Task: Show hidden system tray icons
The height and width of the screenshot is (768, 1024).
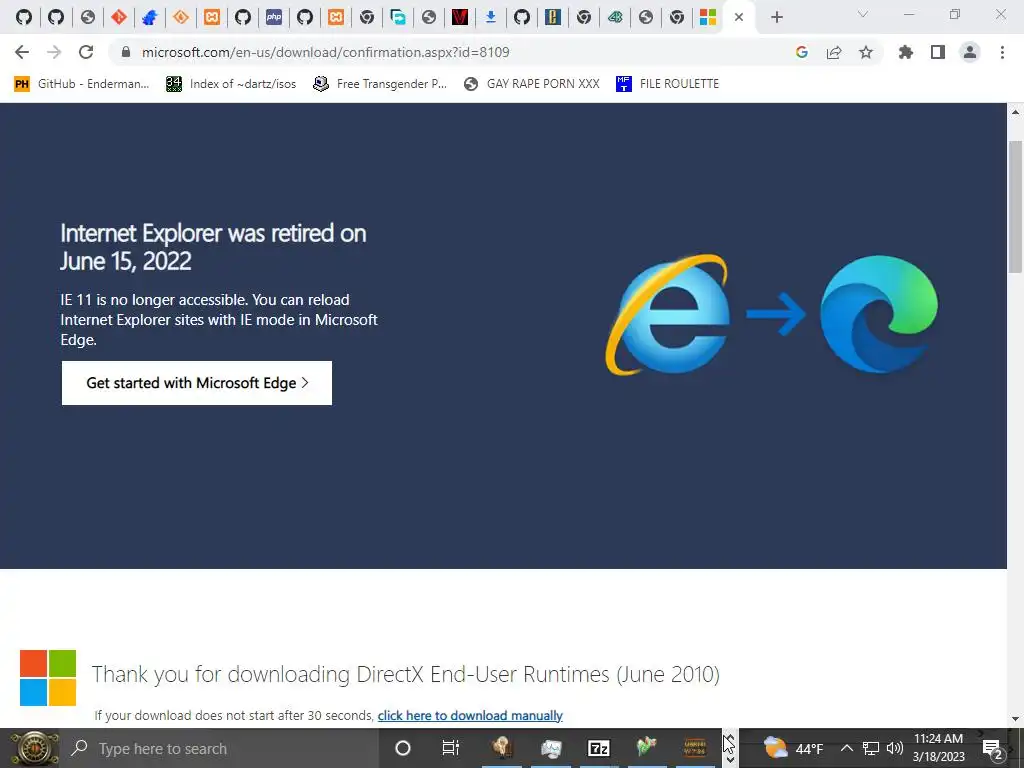Action: (x=846, y=748)
